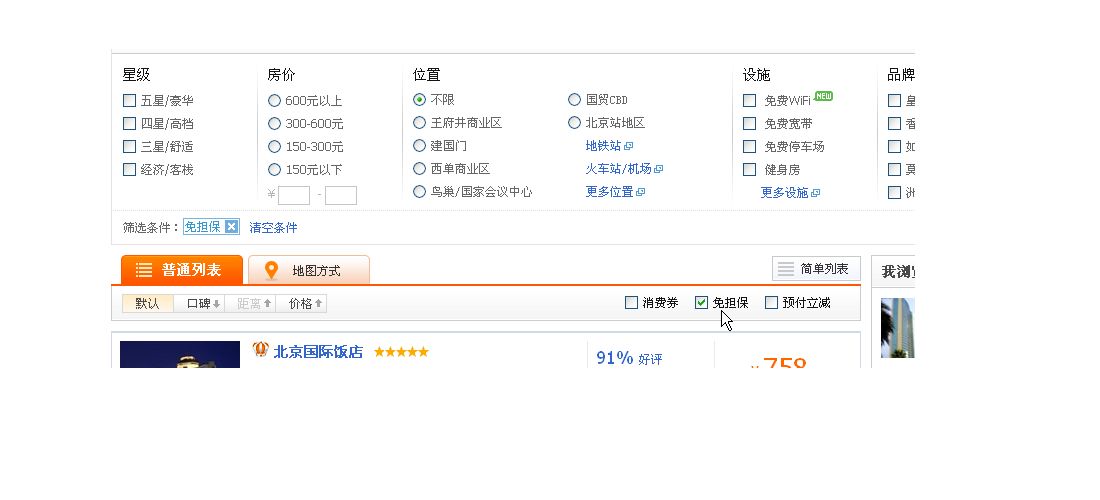1100x500 pixels.
Task: Click the 简单列表 lines icon
Action: (x=786, y=269)
